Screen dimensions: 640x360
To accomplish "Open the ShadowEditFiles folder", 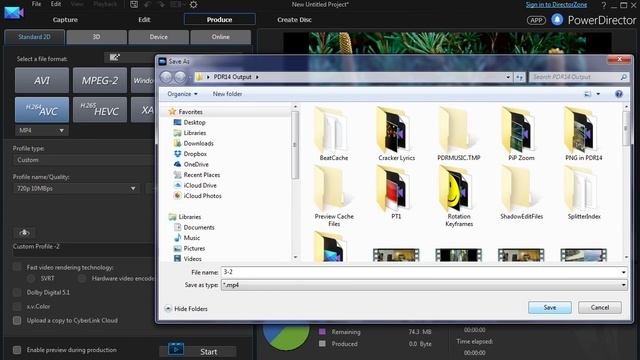I will tap(521, 193).
